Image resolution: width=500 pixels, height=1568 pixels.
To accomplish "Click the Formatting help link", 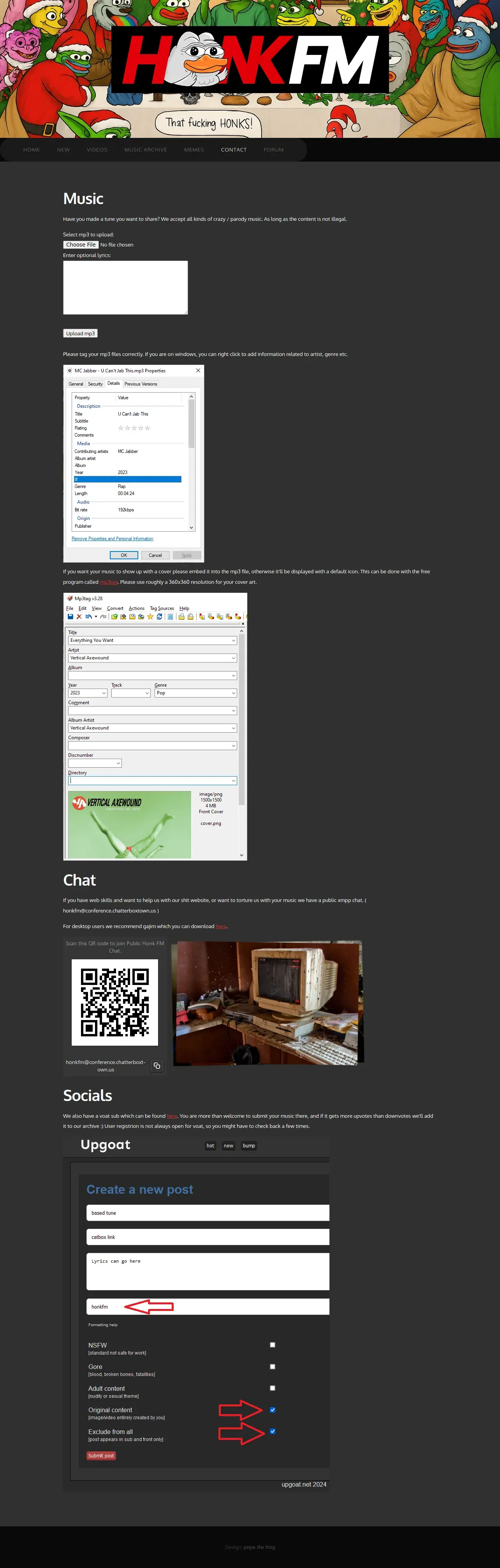I will click(x=103, y=1325).
